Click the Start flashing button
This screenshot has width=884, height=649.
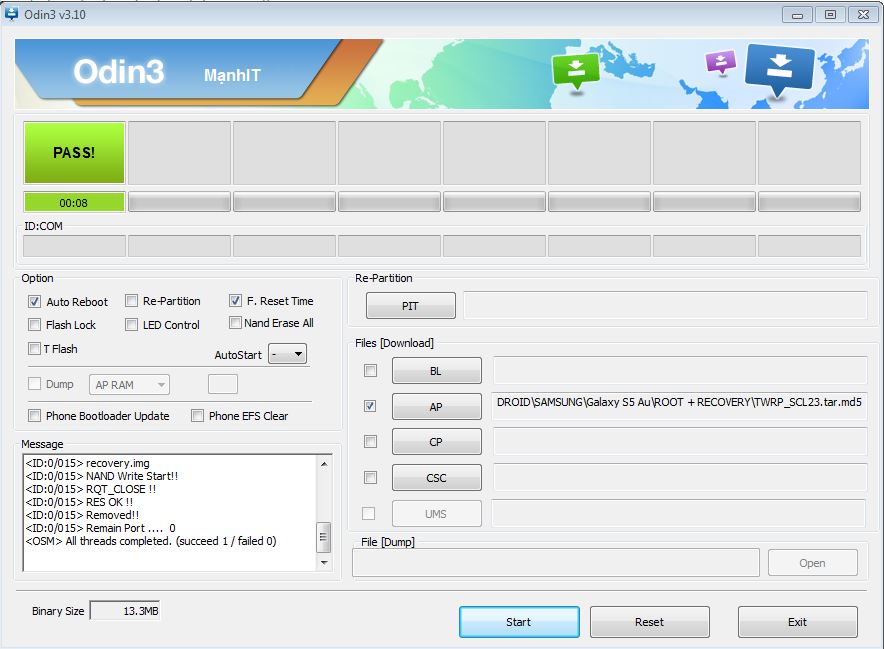point(519,622)
